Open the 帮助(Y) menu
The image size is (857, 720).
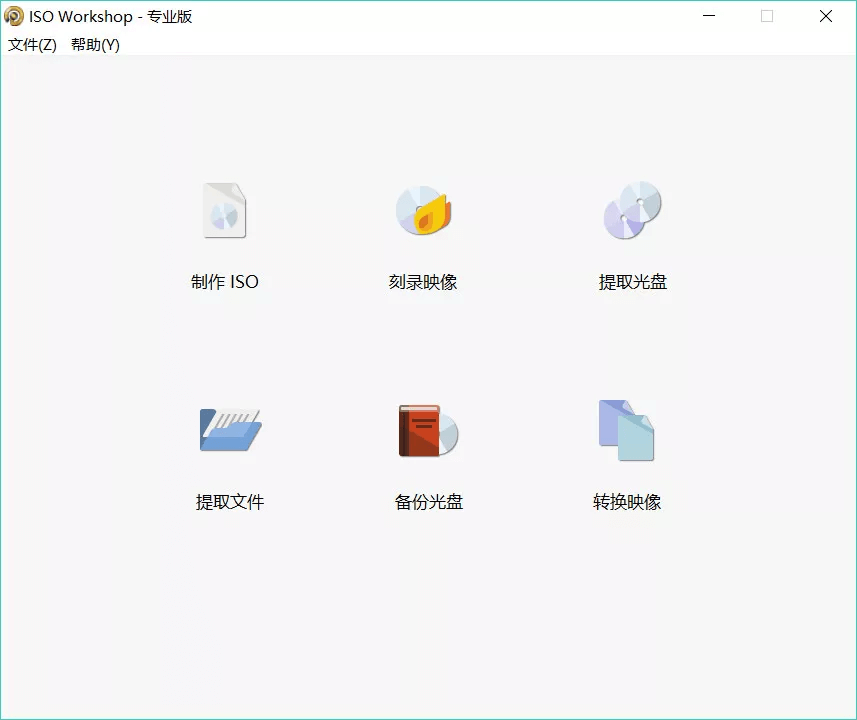pos(95,45)
